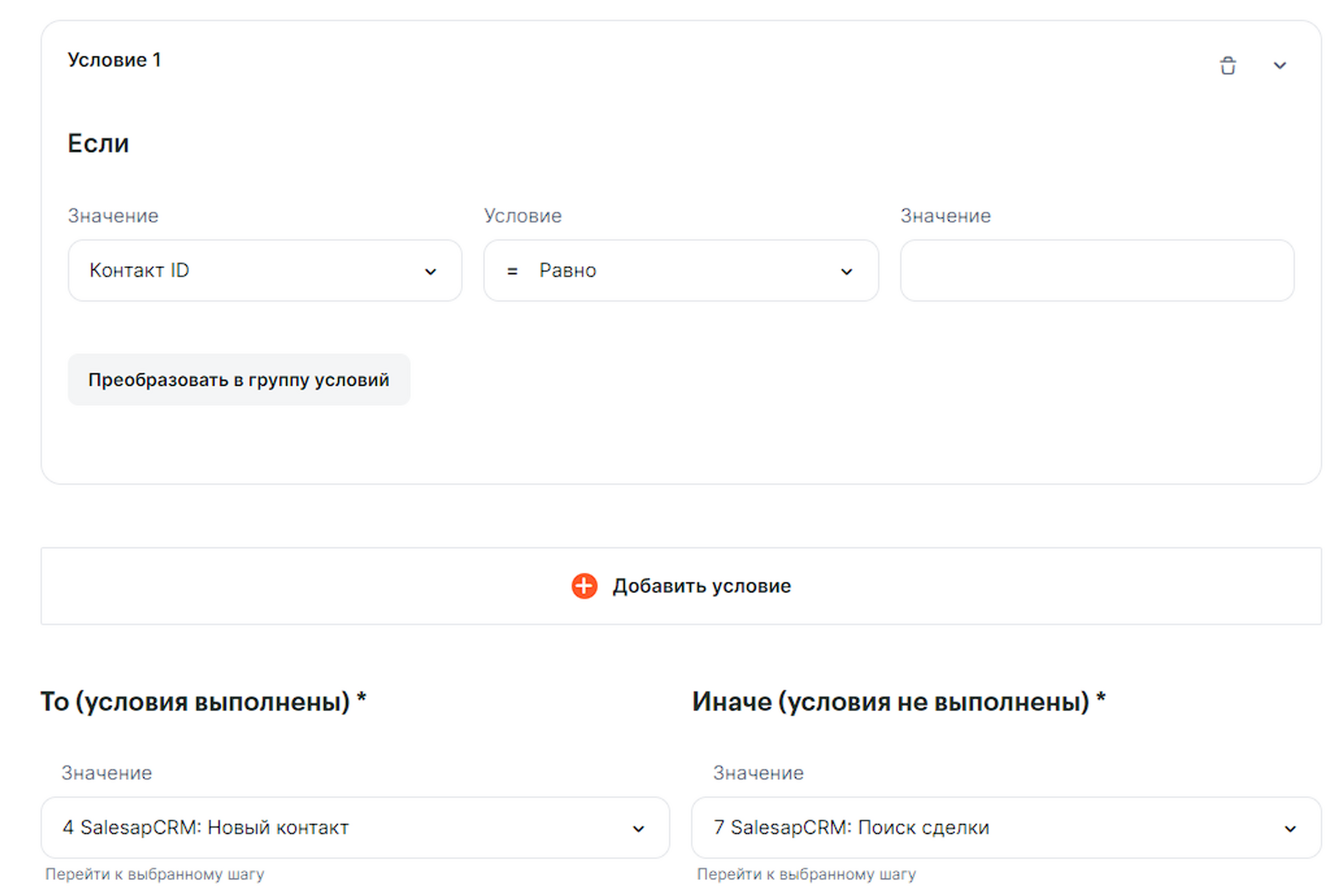Focus the empty comparison value input field
The height and width of the screenshot is (896, 1340).
point(1096,270)
